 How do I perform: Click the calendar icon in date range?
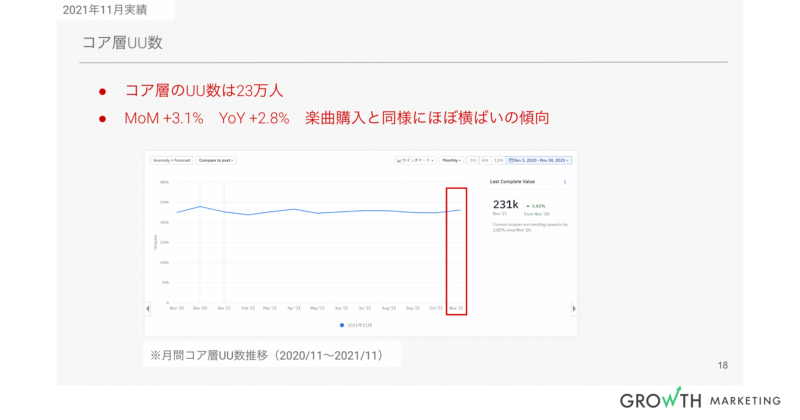tap(511, 160)
